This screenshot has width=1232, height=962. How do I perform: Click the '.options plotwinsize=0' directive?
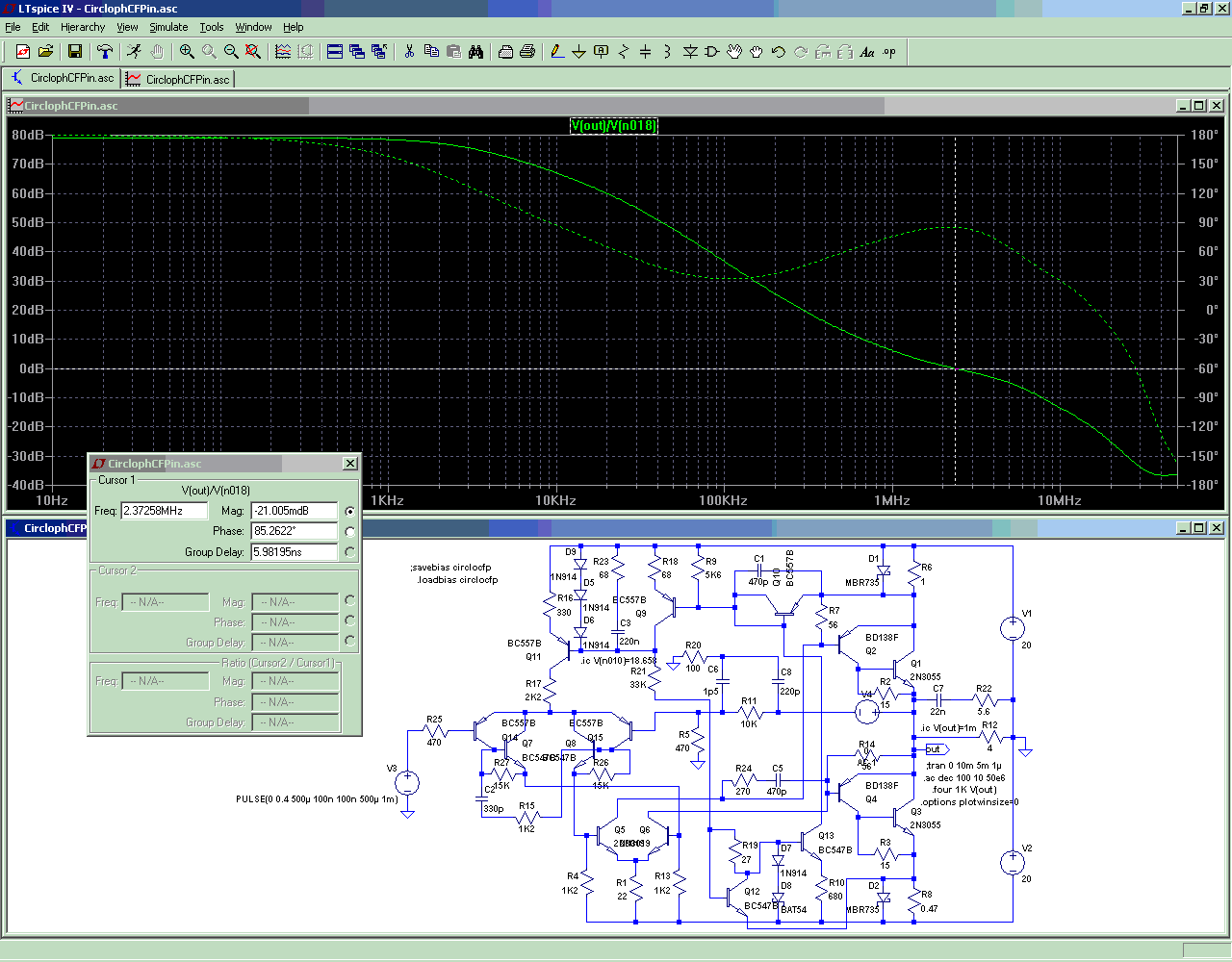click(x=969, y=802)
